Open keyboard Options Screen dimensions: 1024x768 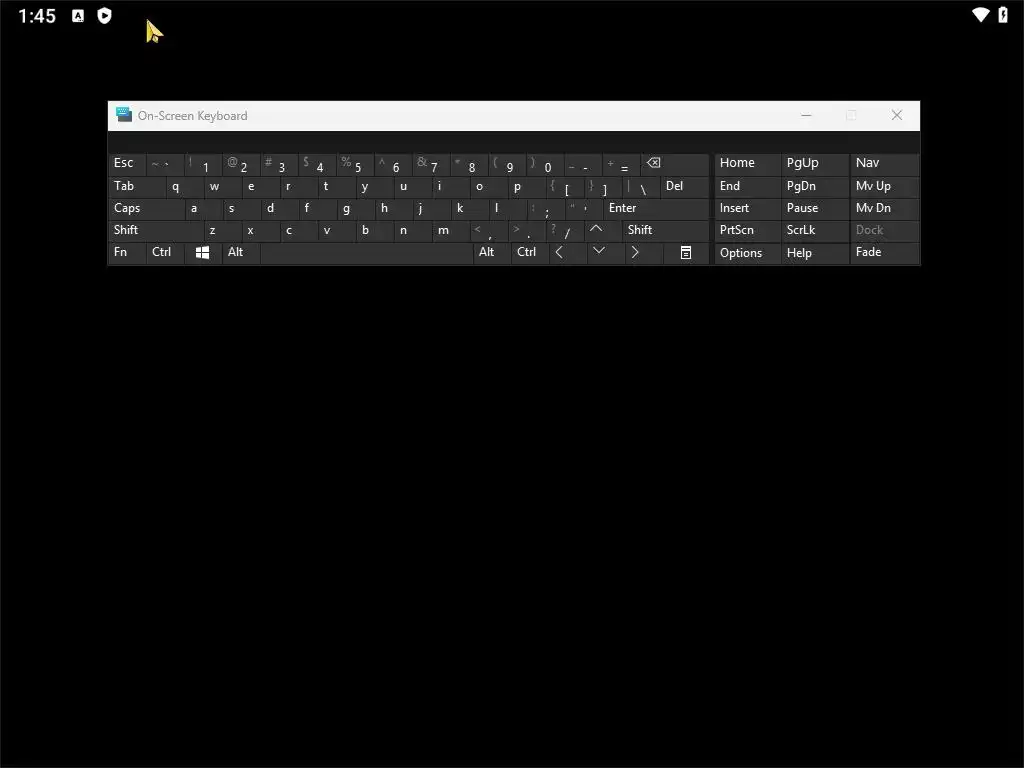[x=747, y=253]
